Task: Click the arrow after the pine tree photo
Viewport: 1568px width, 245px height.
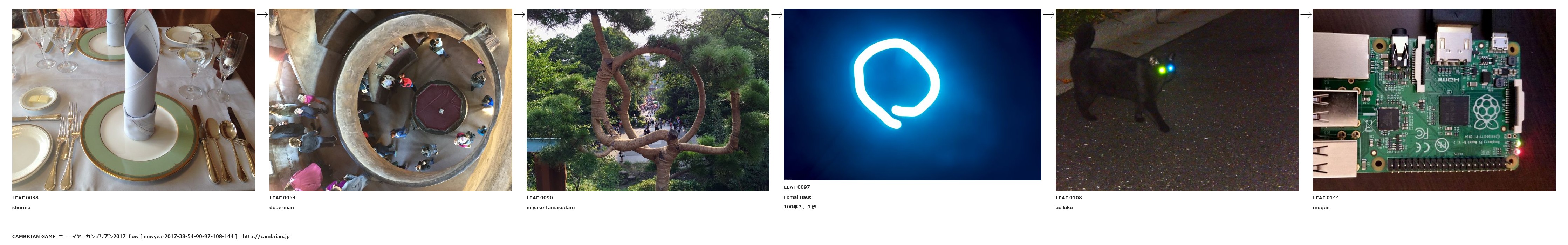Action: (x=777, y=15)
